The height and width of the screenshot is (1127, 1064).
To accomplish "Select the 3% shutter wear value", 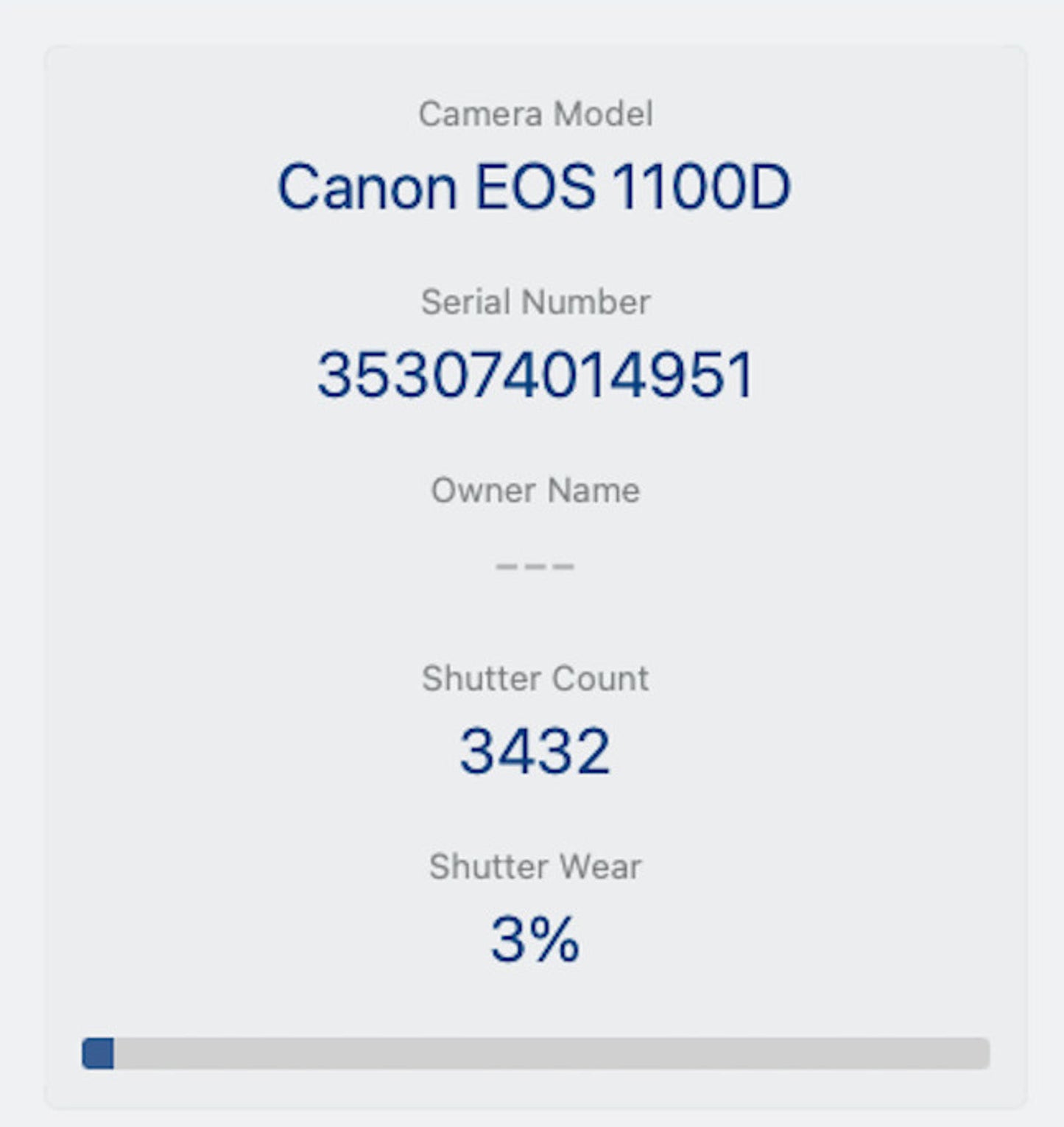I will 535,937.
